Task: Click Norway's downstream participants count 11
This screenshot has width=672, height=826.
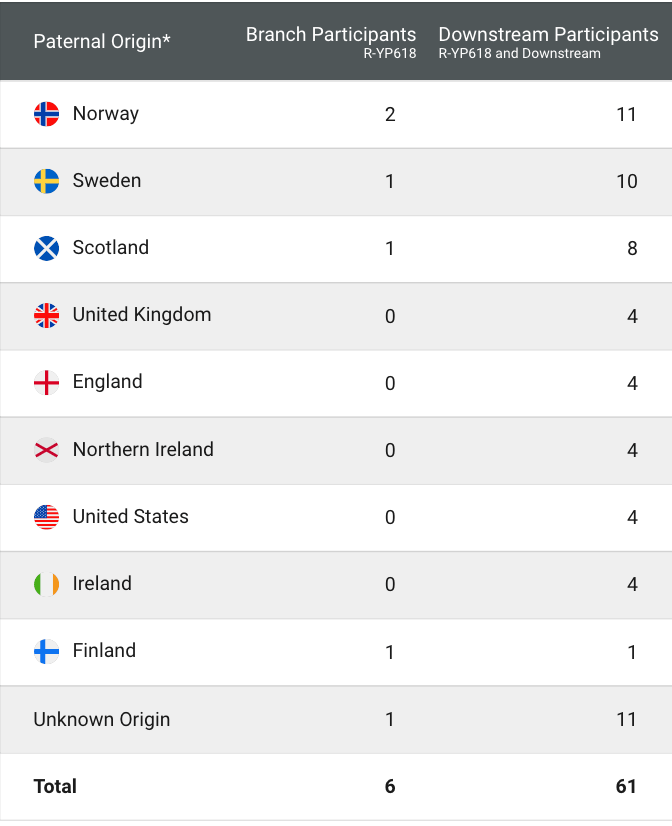Action: coord(626,114)
